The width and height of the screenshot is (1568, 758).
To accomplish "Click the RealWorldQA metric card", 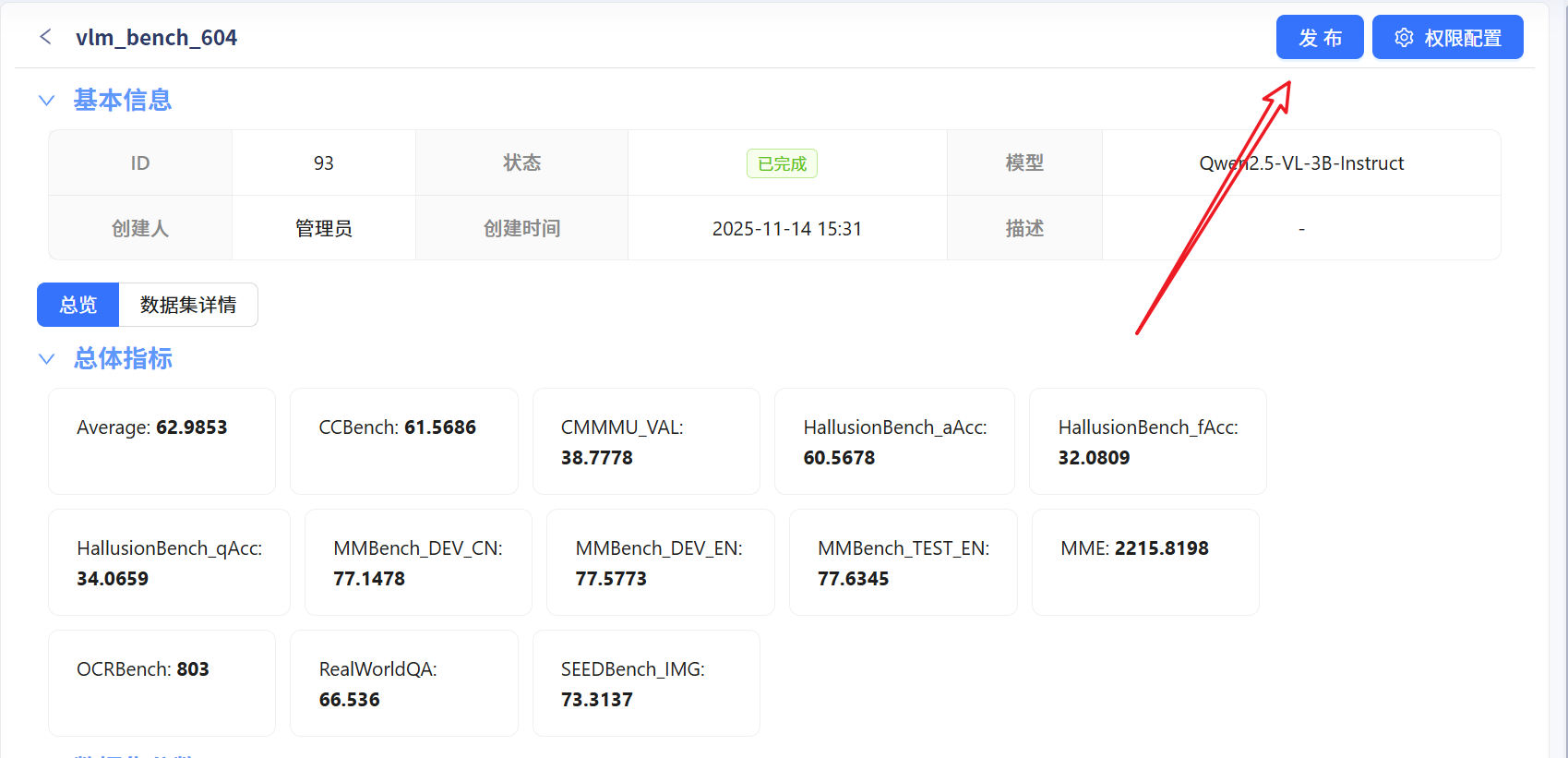I will (404, 683).
